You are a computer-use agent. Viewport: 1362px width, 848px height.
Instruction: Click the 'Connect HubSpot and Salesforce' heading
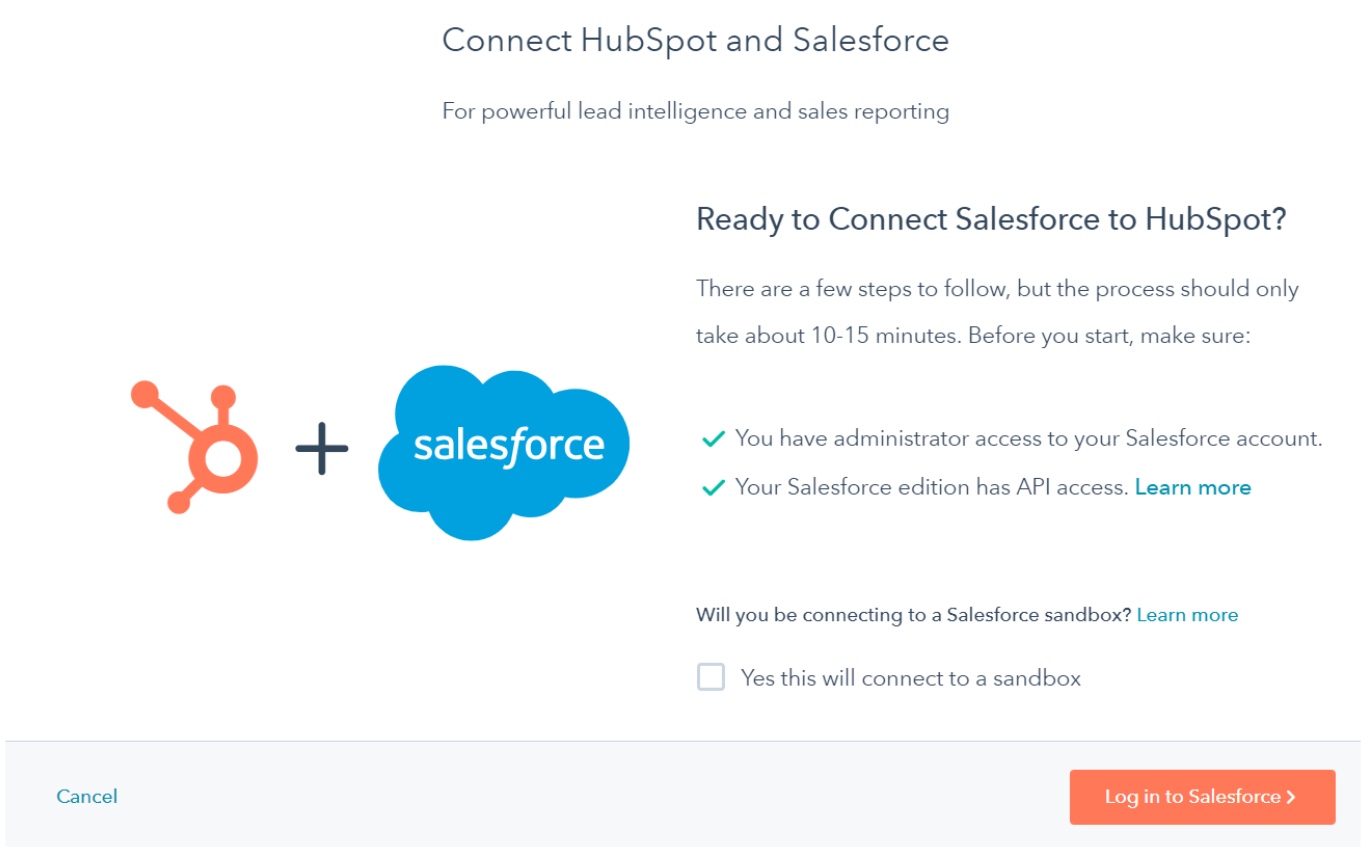(x=694, y=41)
